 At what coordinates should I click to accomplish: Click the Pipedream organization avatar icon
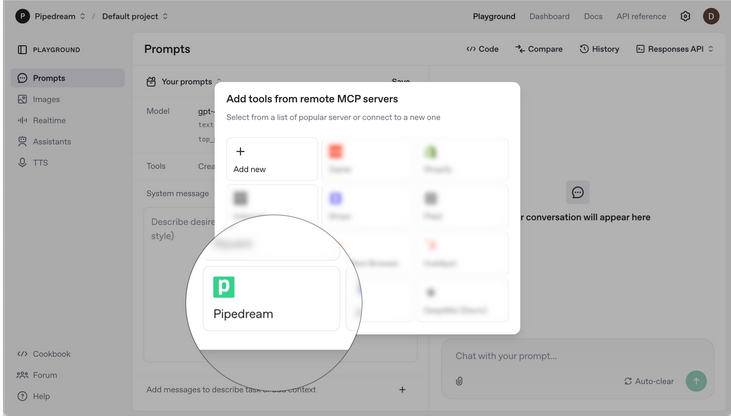22,16
